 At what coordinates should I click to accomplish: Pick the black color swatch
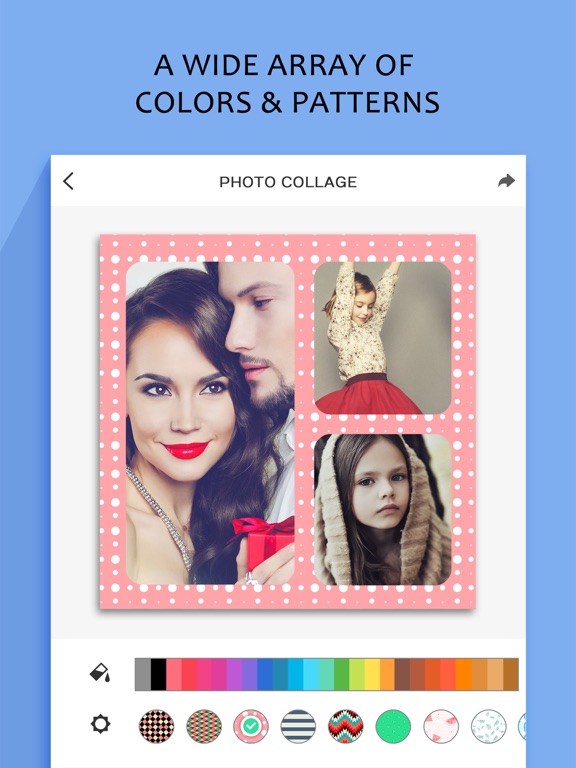[x=159, y=674]
